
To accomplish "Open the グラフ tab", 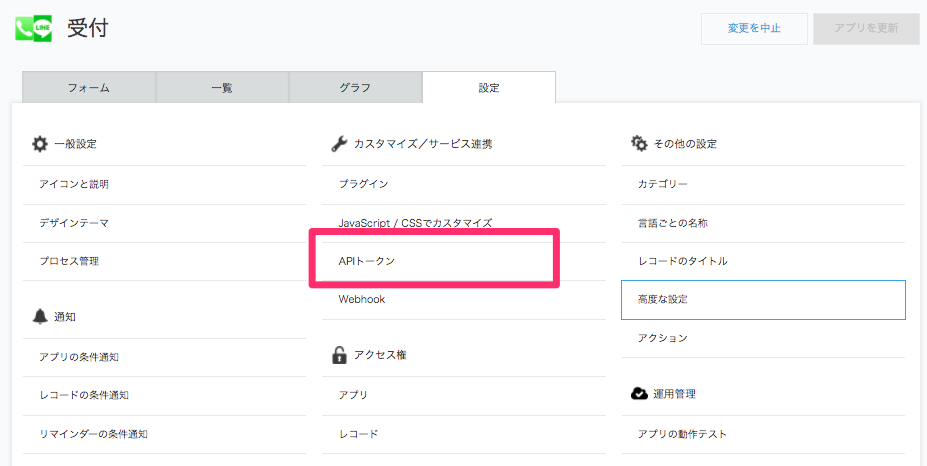I will click(x=355, y=88).
